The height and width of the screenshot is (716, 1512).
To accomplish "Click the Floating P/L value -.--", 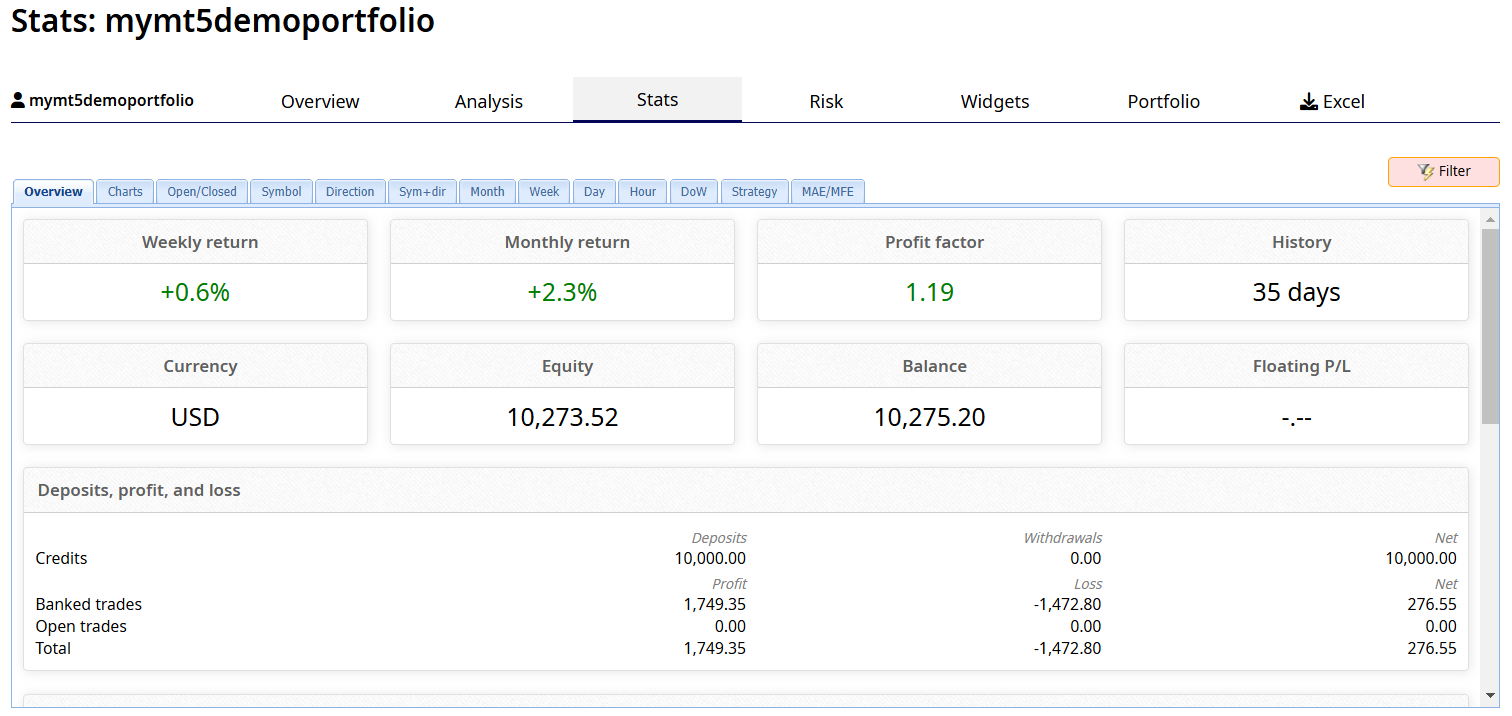I will coord(1296,418).
